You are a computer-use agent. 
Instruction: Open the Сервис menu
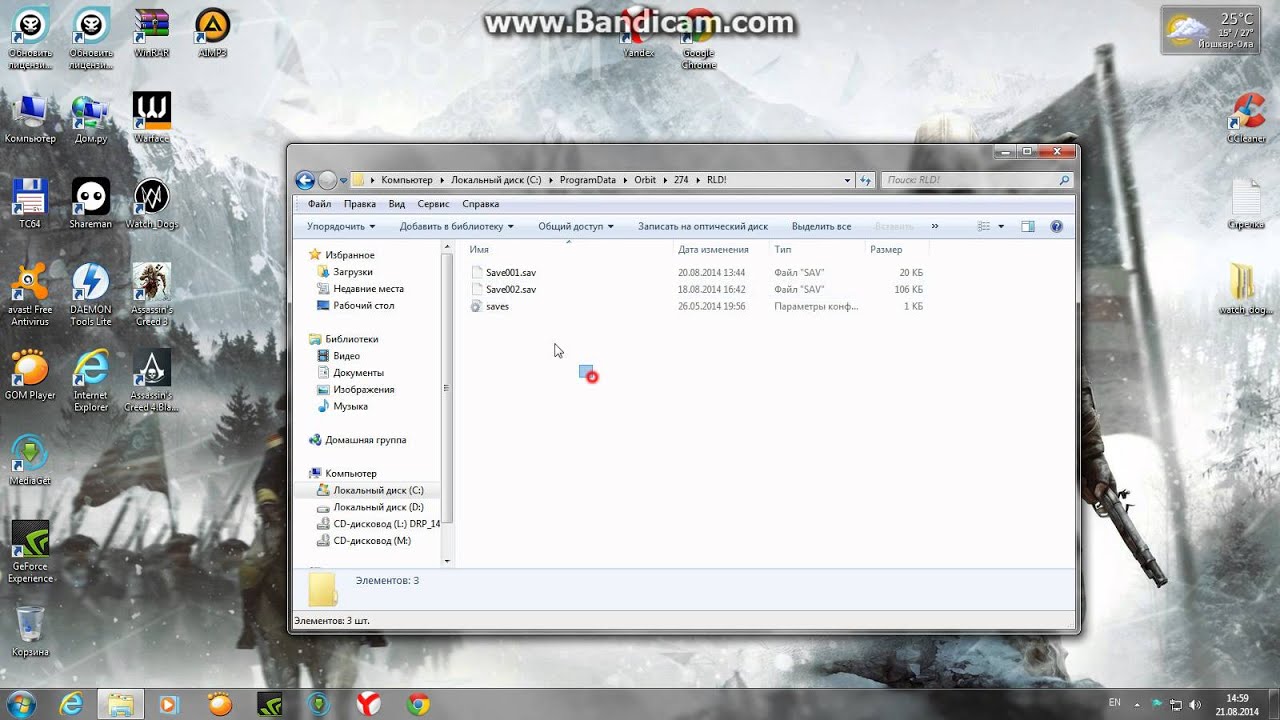[x=433, y=204]
